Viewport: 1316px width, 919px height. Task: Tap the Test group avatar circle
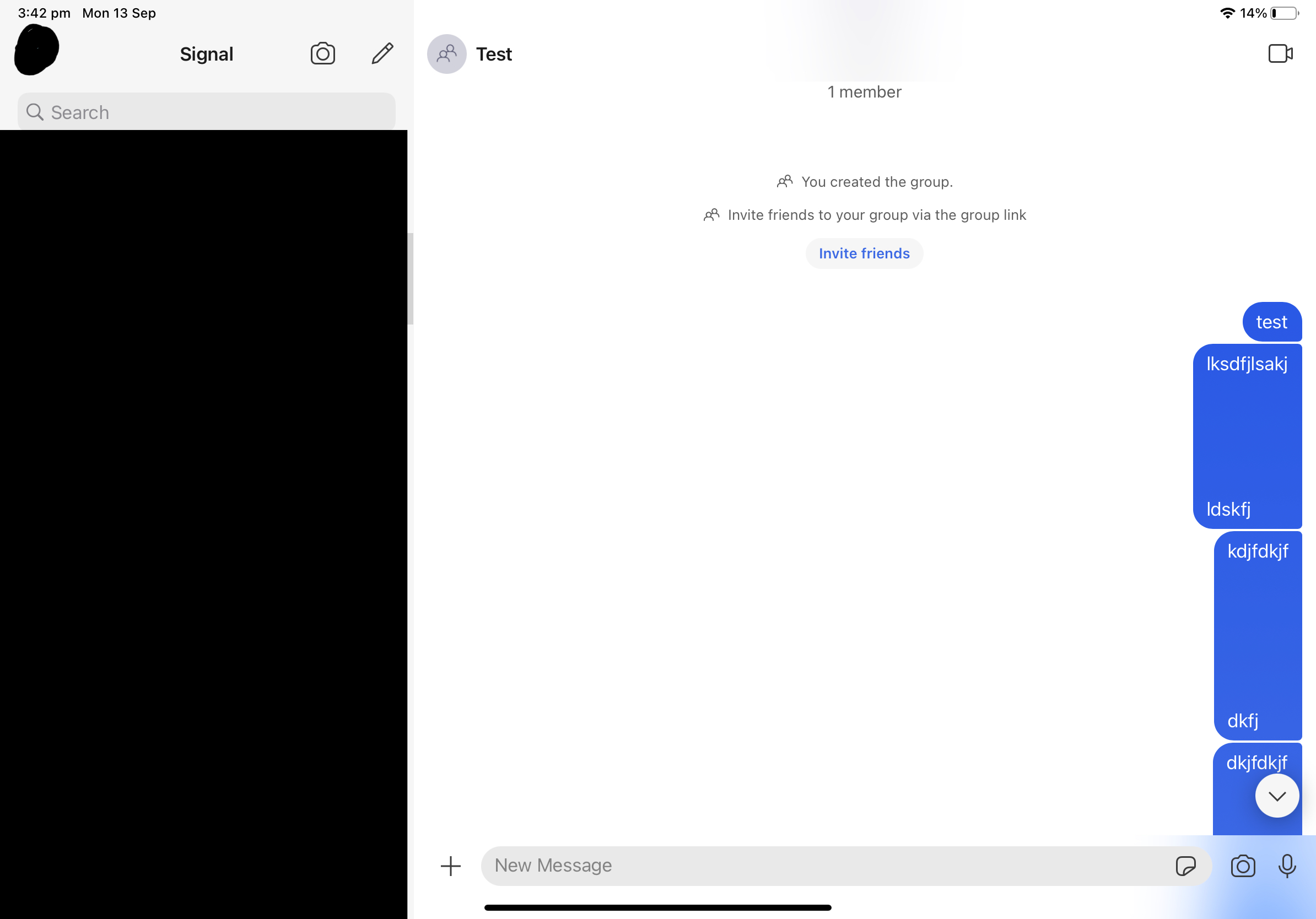446,54
